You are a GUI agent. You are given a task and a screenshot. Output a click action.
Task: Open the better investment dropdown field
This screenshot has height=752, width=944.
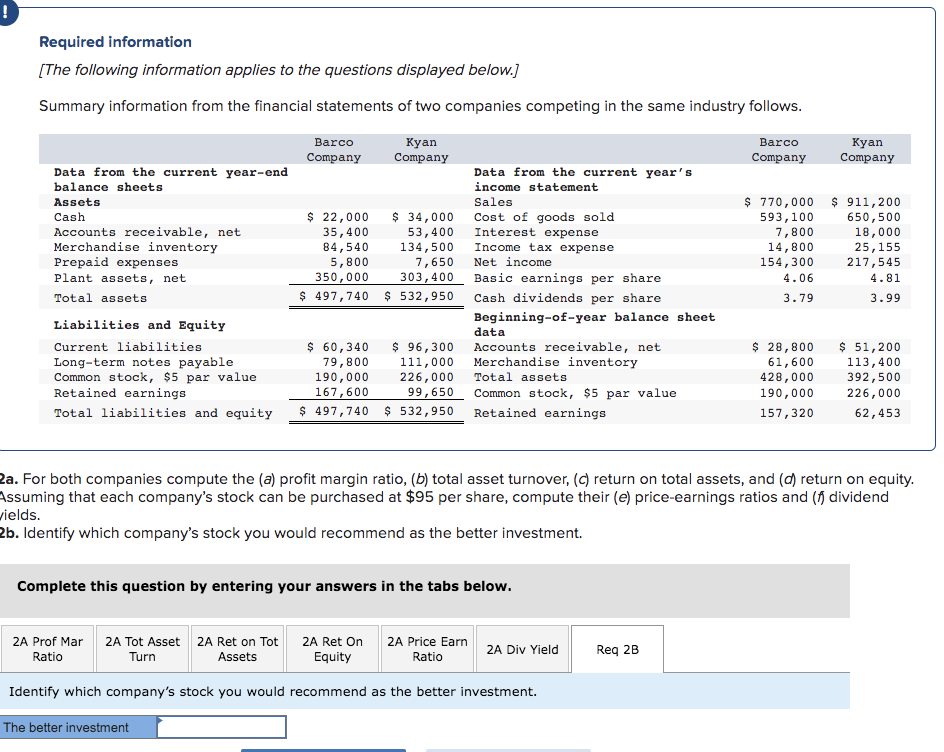click(222, 727)
